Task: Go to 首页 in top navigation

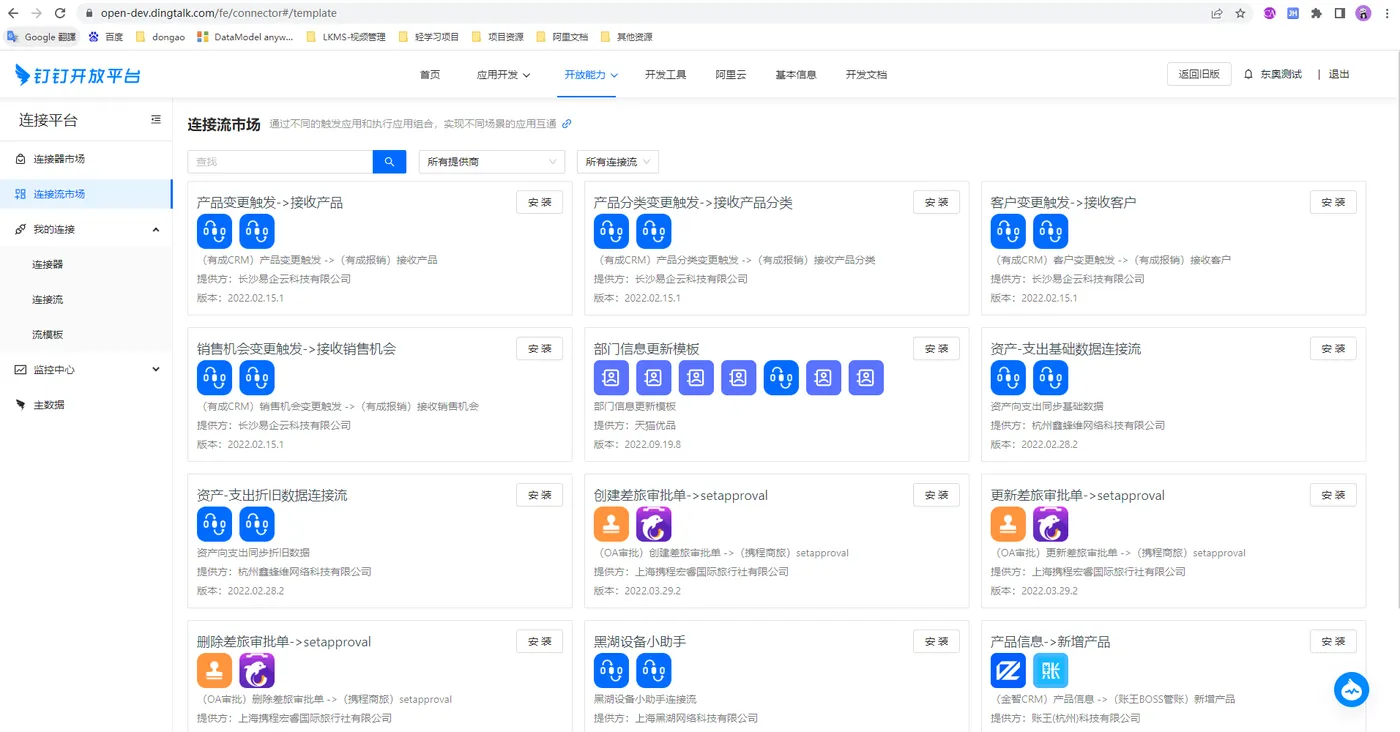Action: [430, 75]
